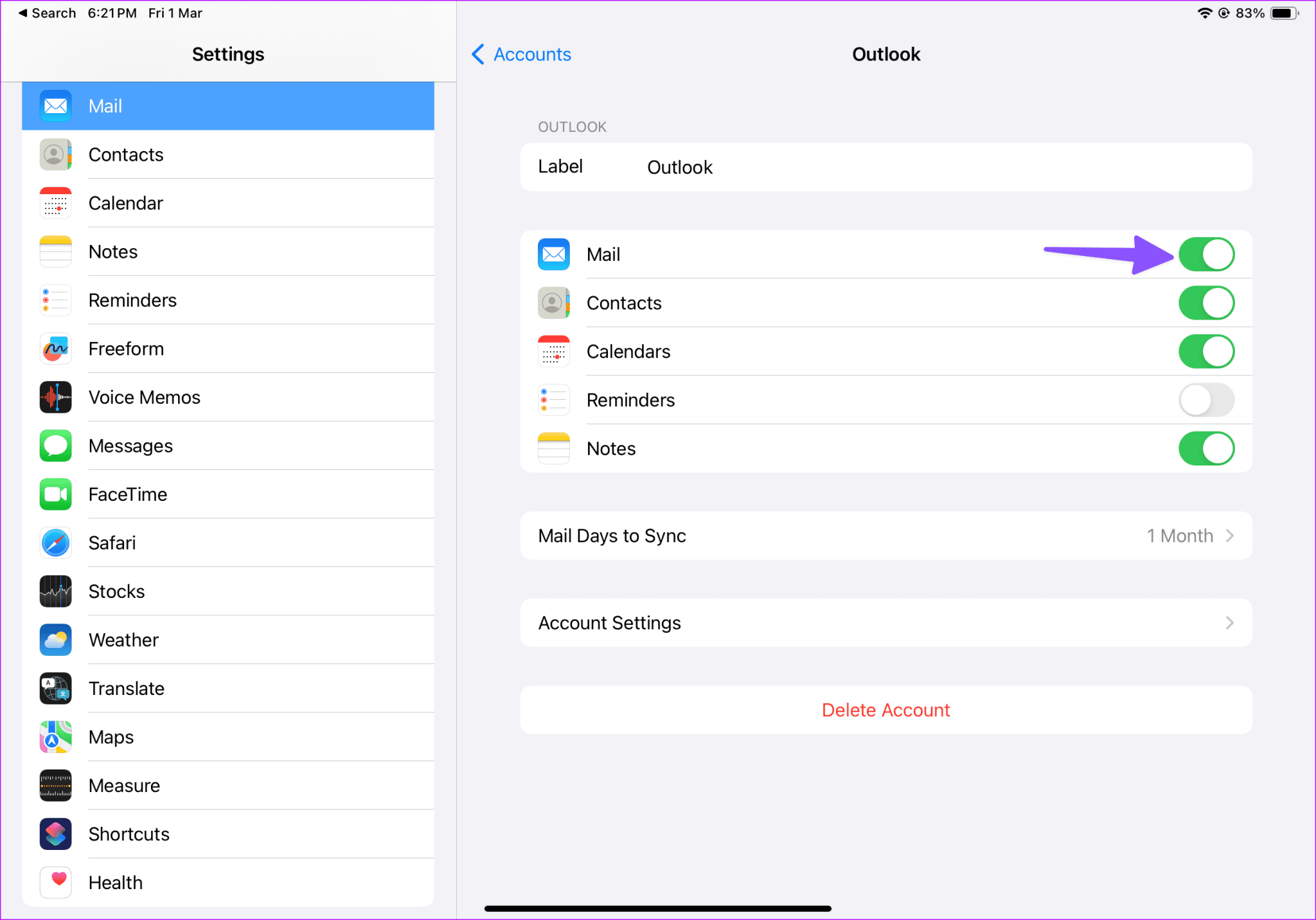The width and height of the screenshot is (1316, 920).
Task: Tap Delete Account
Action: click(885, 710)
